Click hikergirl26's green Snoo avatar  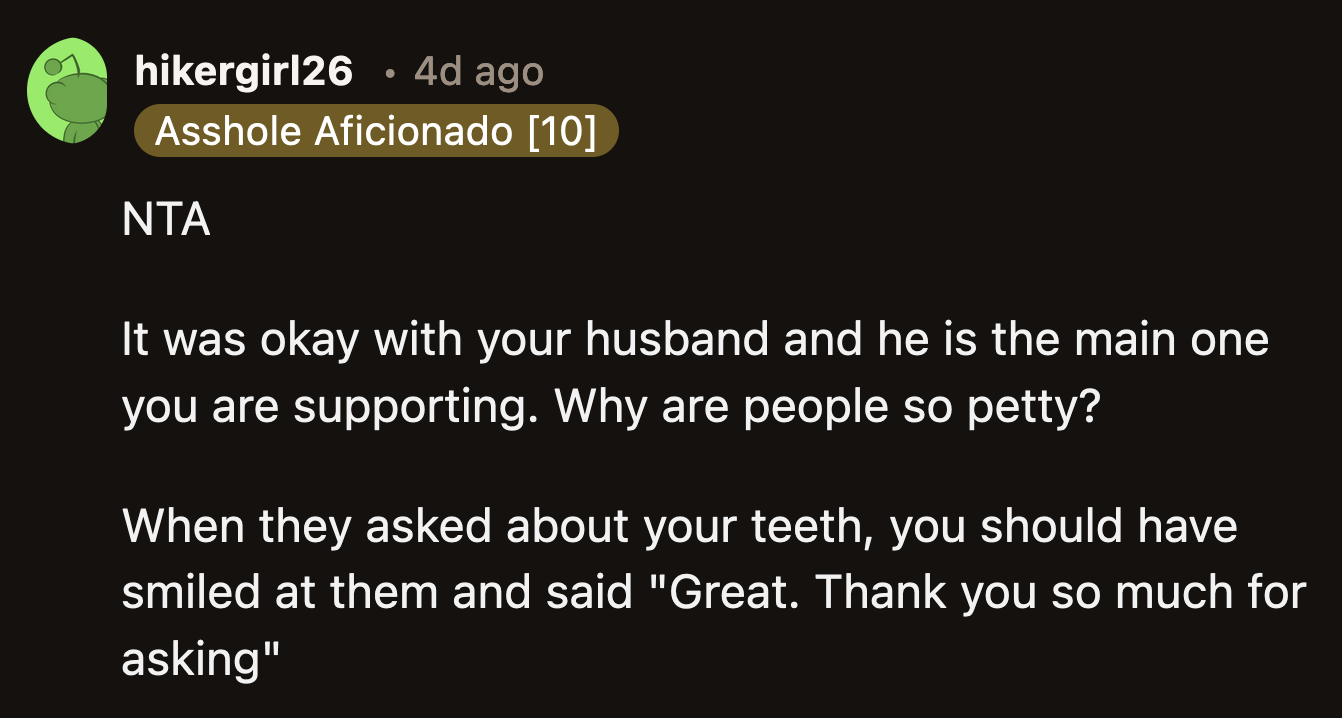(69, 90)
